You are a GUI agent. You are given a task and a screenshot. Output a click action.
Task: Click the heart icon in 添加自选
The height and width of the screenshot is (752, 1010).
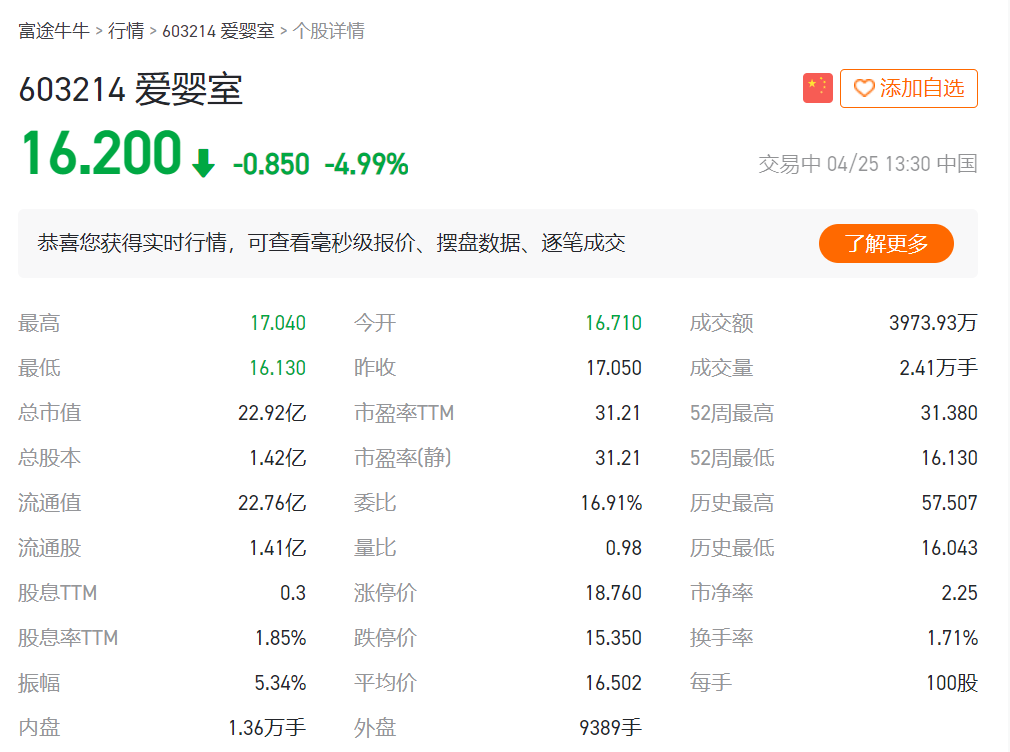coord(863,89)
